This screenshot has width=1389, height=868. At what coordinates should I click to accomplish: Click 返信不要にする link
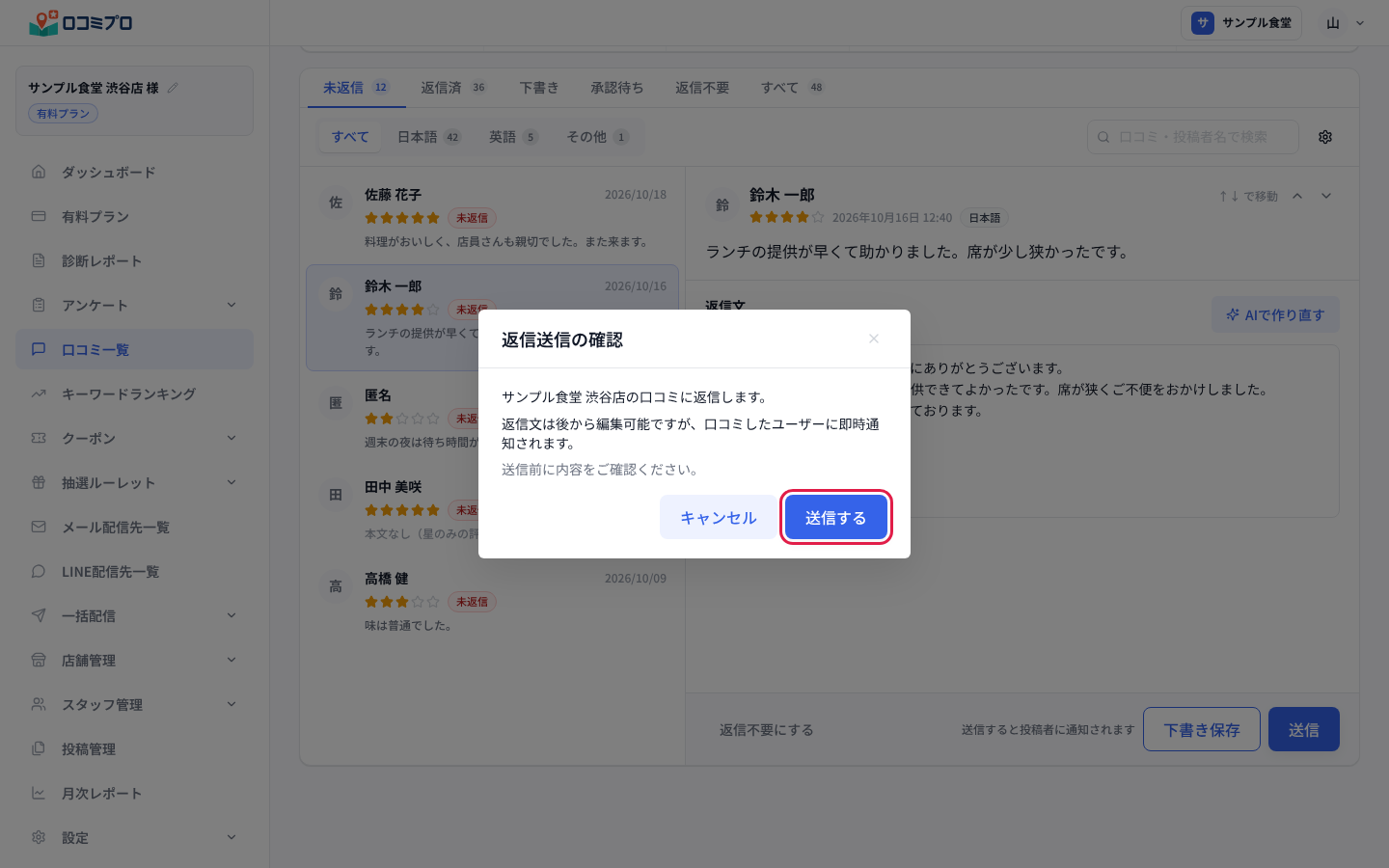click(767, 730)
